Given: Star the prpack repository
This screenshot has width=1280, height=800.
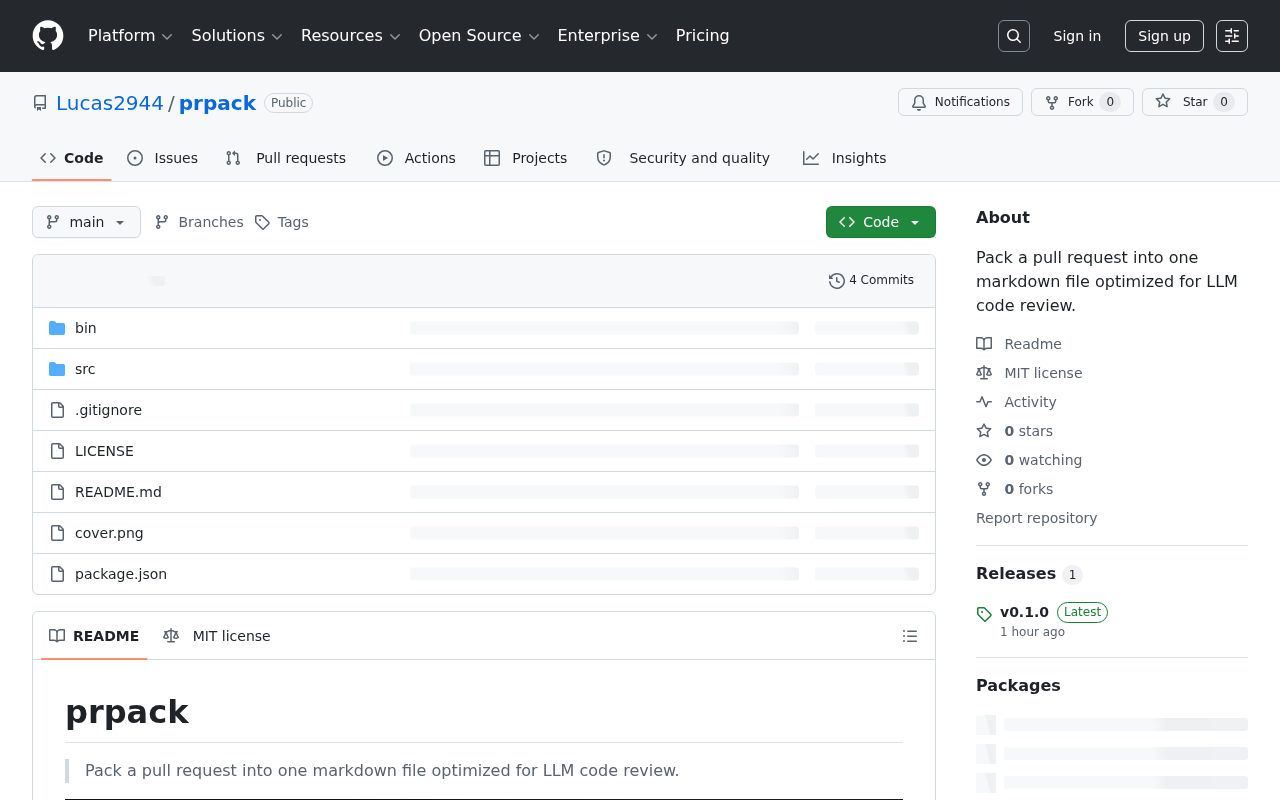Looking at the screenshot, I should click(x=1195, y=102).
